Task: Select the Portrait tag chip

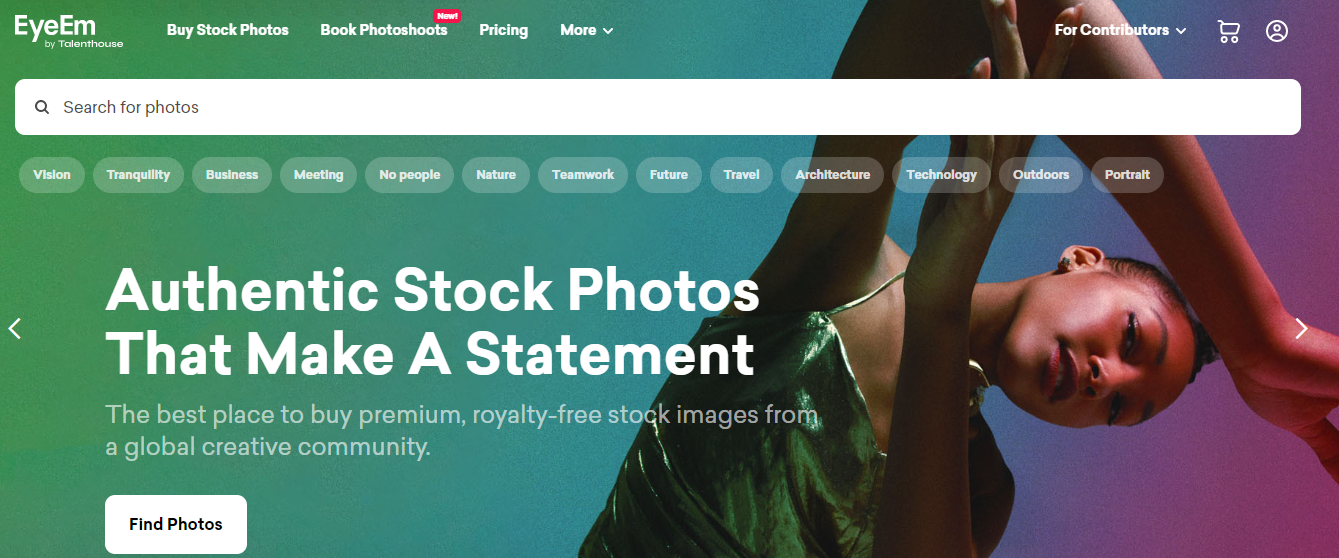Action: 1127,175
